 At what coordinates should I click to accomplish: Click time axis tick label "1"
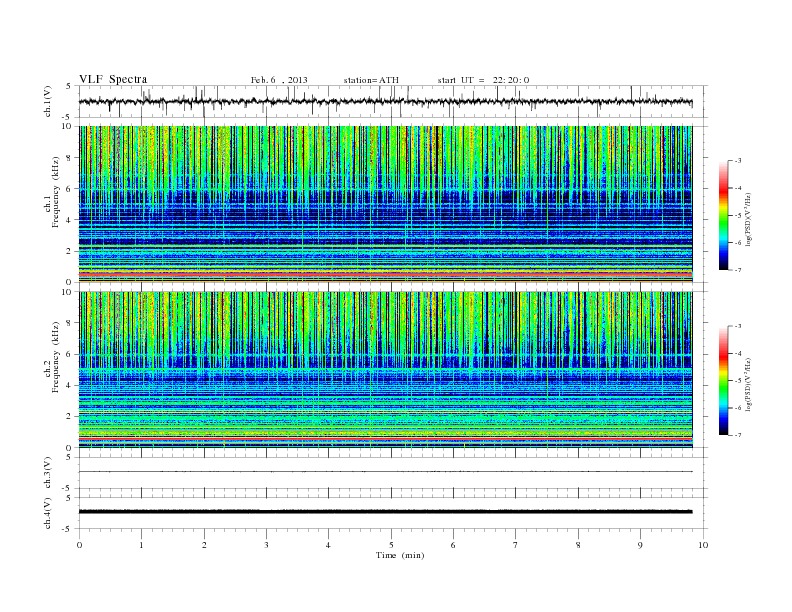point(141,545)
